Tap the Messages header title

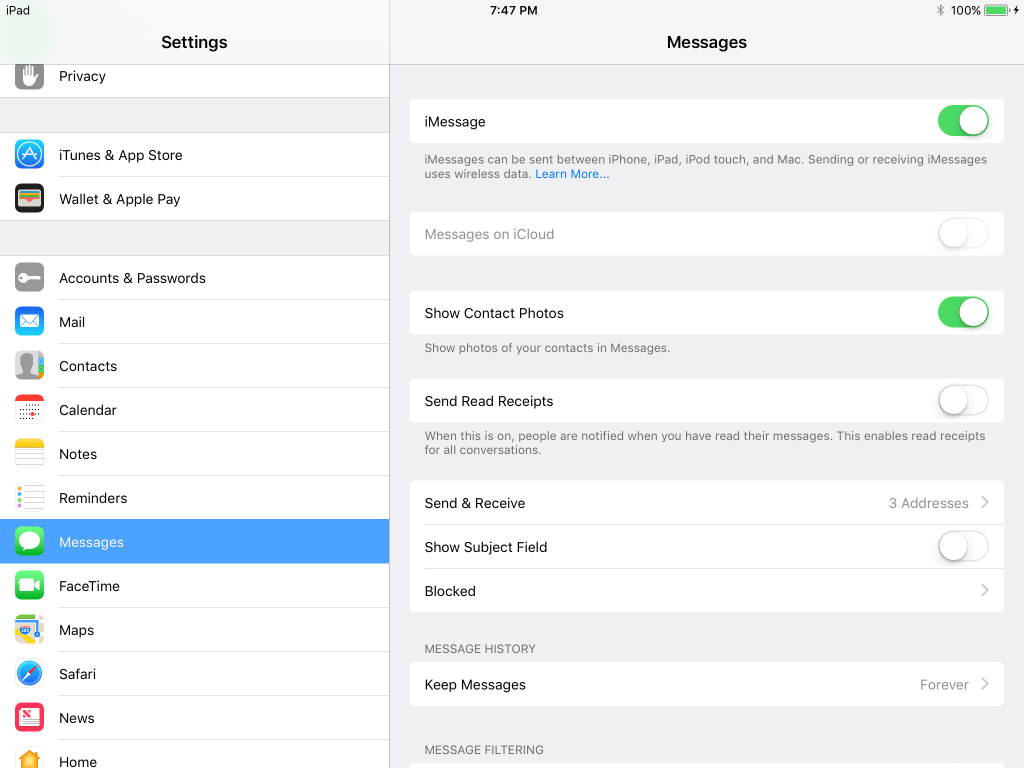[707, 42]
